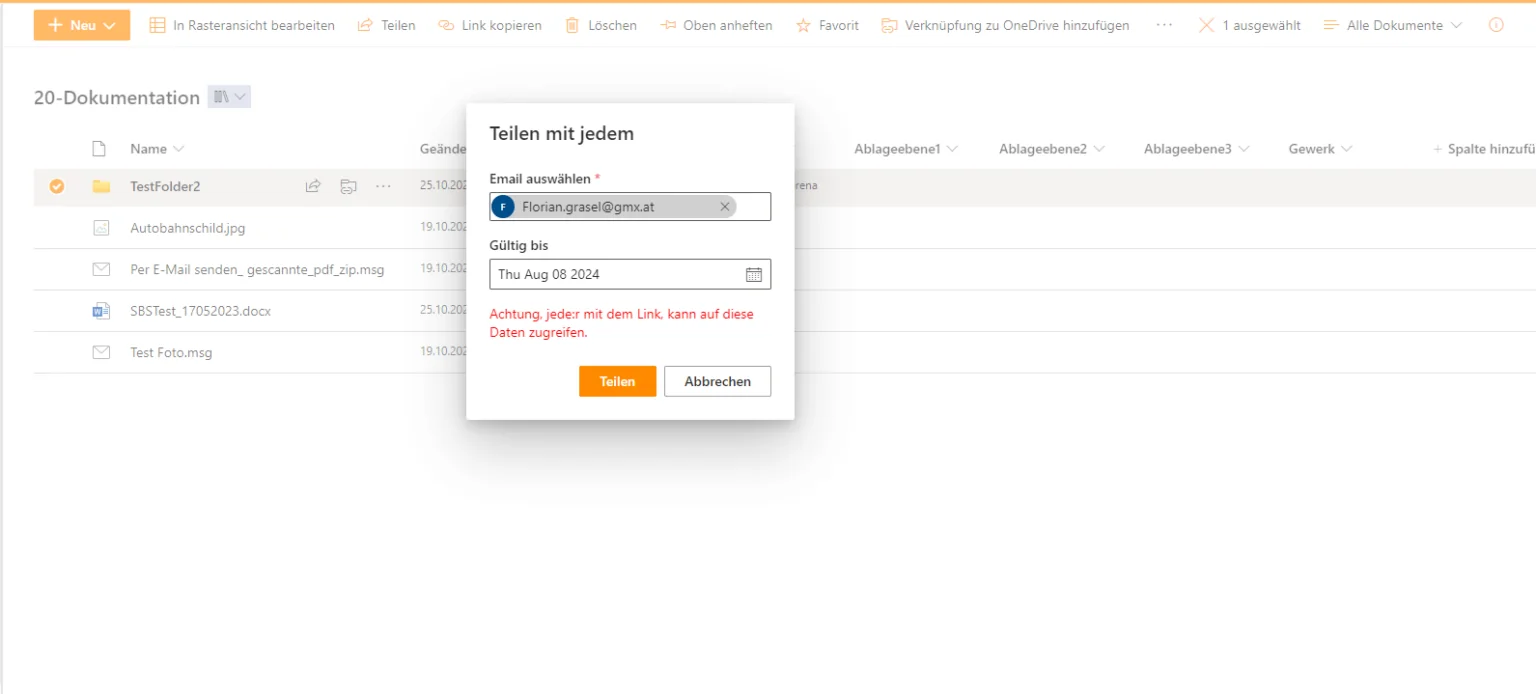Viewport: 1536px width, 694px height.
Task: Open the toolbar overflow menu
Action: [1163, 25]
